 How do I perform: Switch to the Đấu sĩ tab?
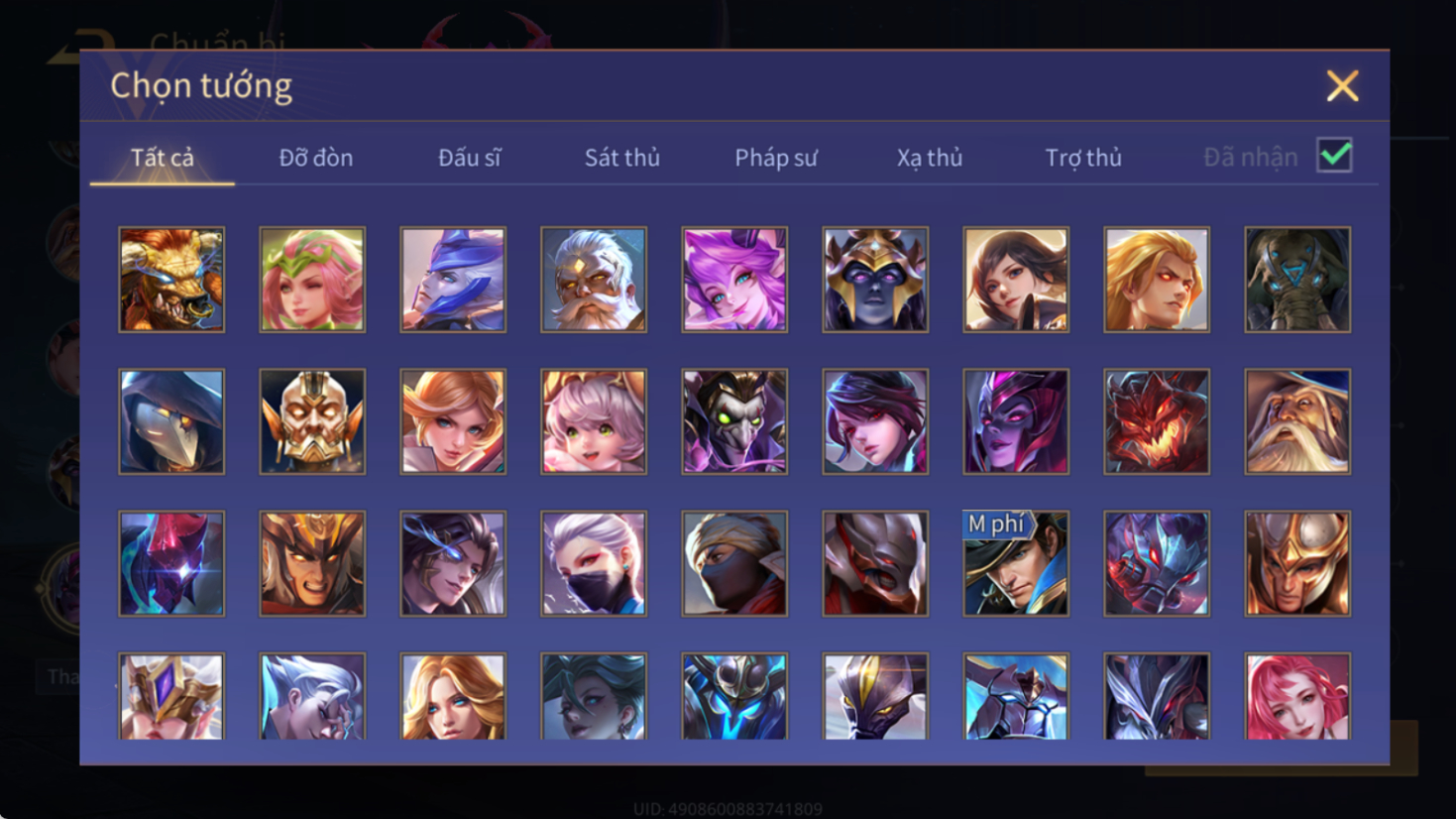[x=470, y=158]
